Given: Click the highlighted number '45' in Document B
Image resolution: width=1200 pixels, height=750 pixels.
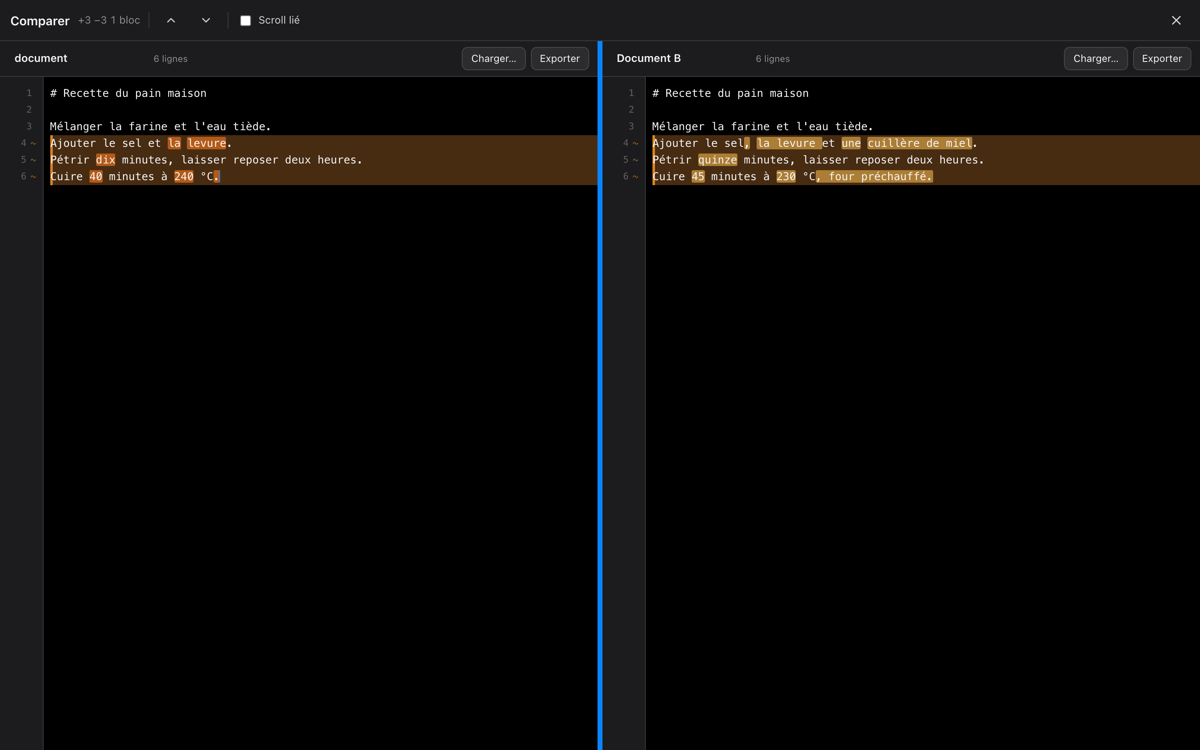Looking at the screenshot, I should [x=698, y=176].
